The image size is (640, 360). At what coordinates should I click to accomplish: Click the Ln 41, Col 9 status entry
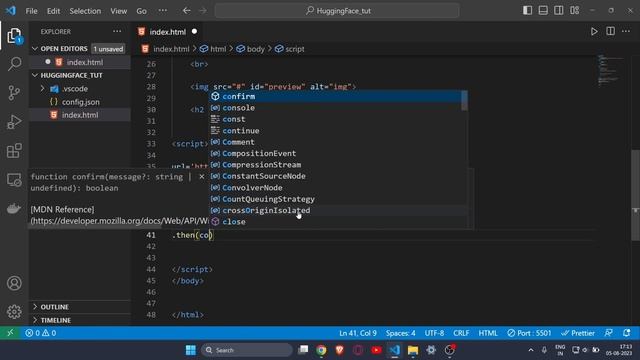(358, 333)
